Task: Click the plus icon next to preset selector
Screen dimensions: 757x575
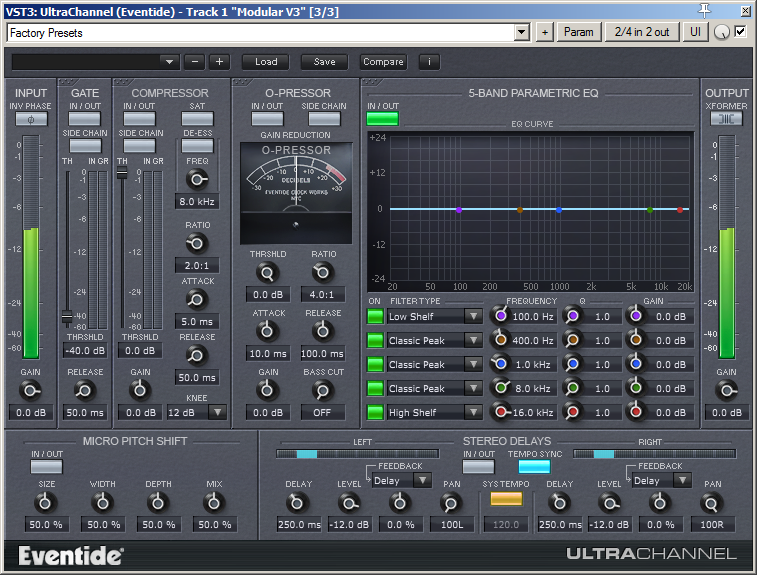Action: pos(220,62)
